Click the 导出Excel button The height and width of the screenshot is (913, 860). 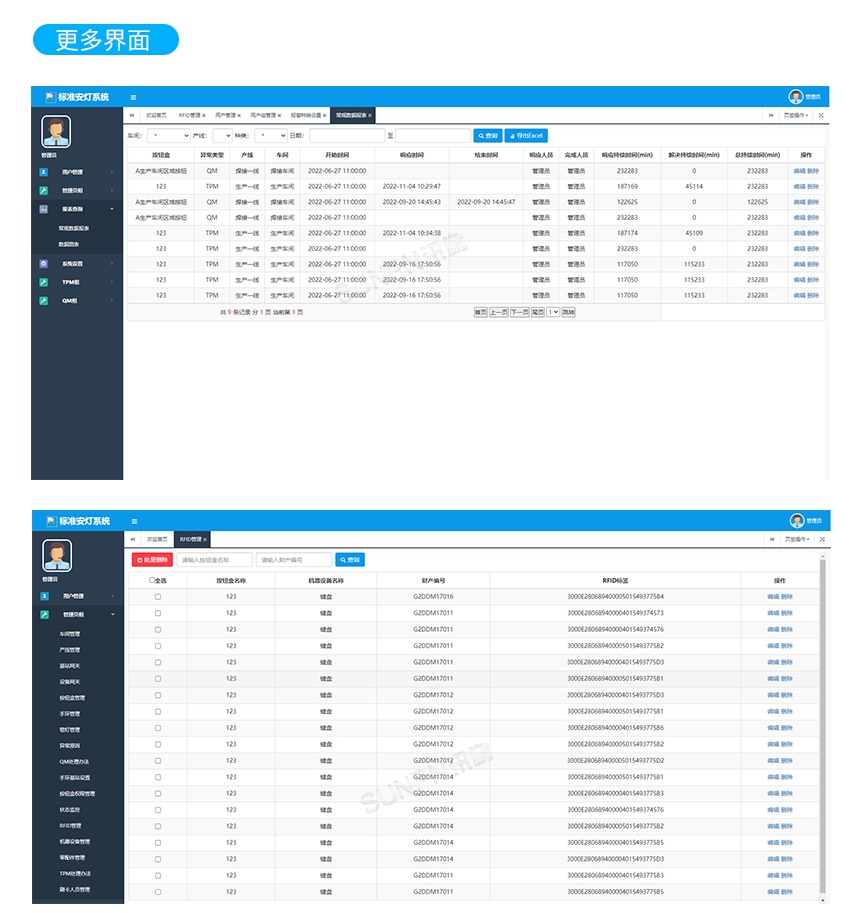pyautogui.click(x=525, y=135)
